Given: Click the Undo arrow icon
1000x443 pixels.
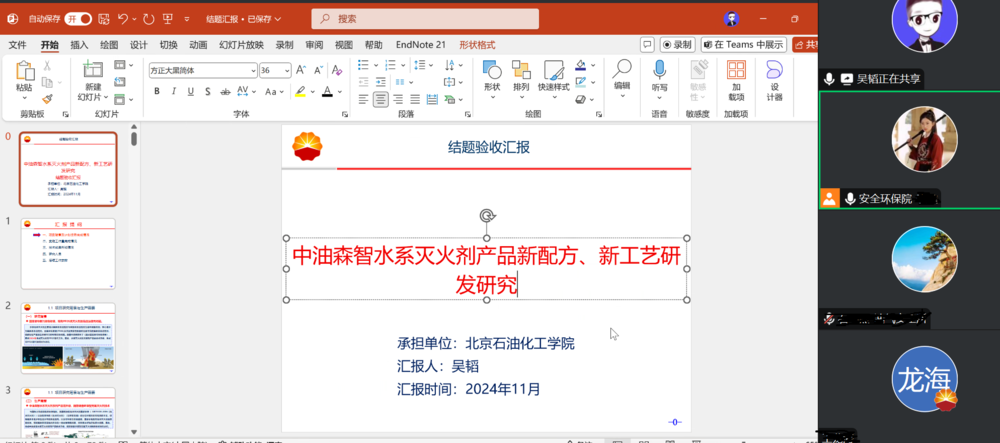Looking at the screenshot, I should point(123,19).
